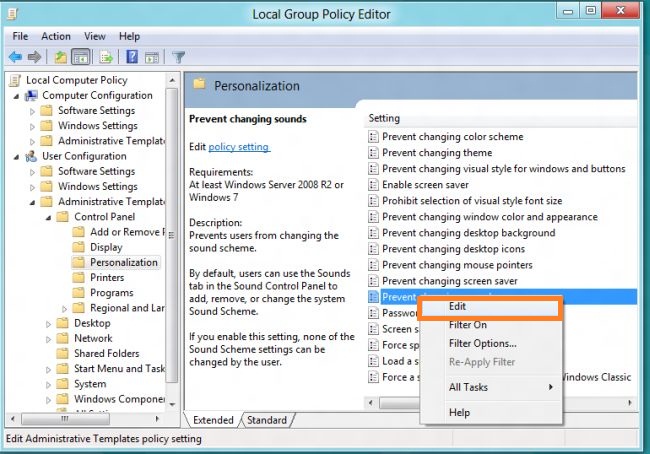Select Prevent changing window color and appearance
The height and width of the screenshot is (454, 650).
click(490, 217)
